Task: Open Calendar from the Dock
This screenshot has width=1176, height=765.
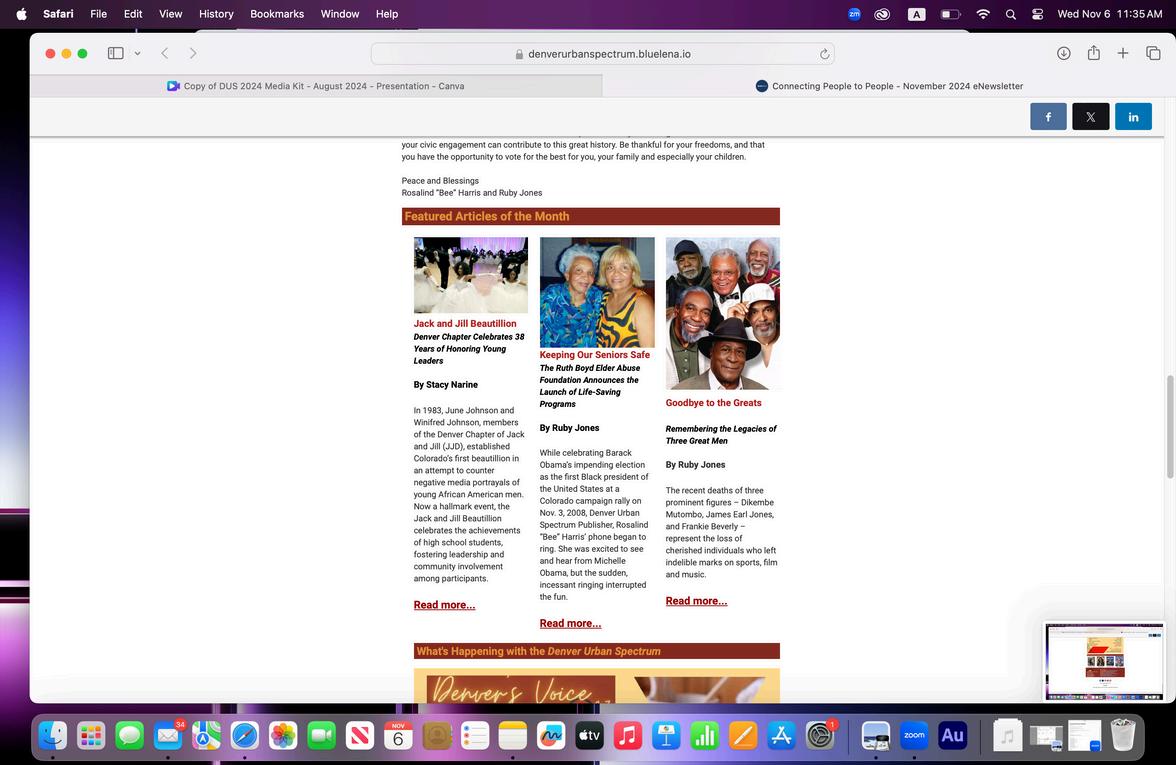Action: click(x=398, y=736)
